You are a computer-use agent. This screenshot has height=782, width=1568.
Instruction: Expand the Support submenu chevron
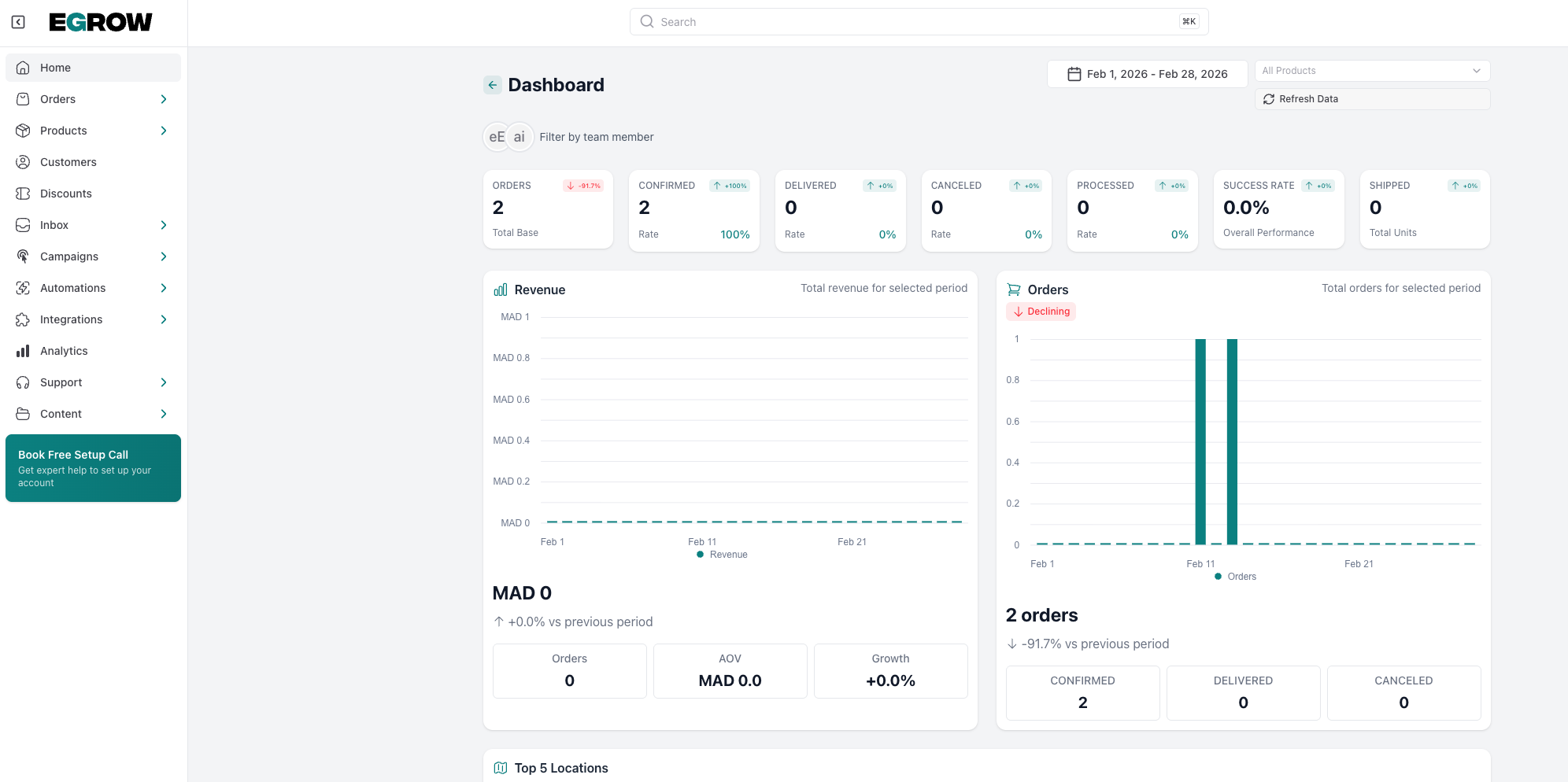coord(164,382)
